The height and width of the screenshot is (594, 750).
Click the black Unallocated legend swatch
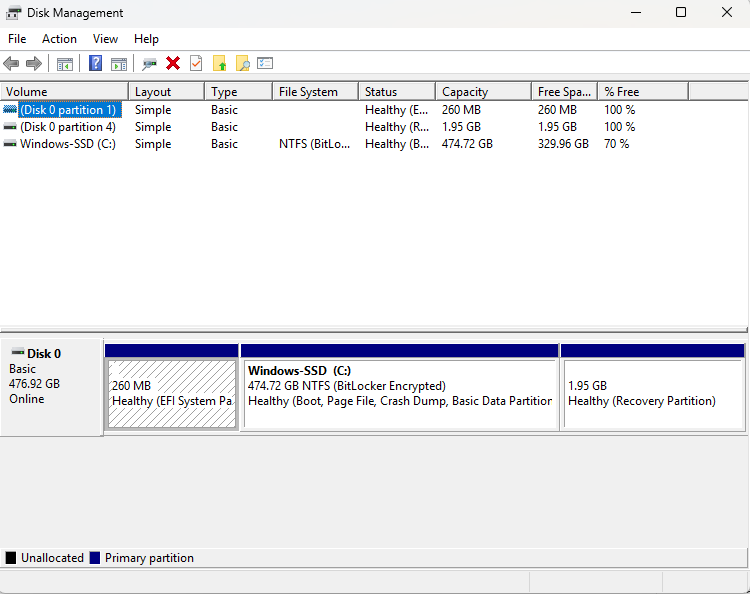coord(11,558)
